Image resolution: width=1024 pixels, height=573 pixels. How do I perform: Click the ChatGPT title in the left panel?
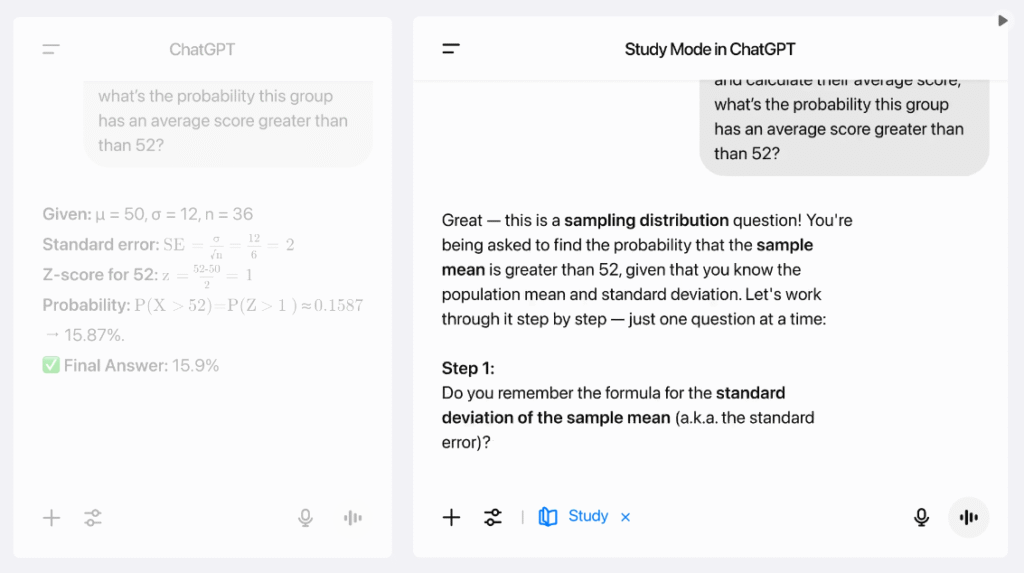pos(202,49)
